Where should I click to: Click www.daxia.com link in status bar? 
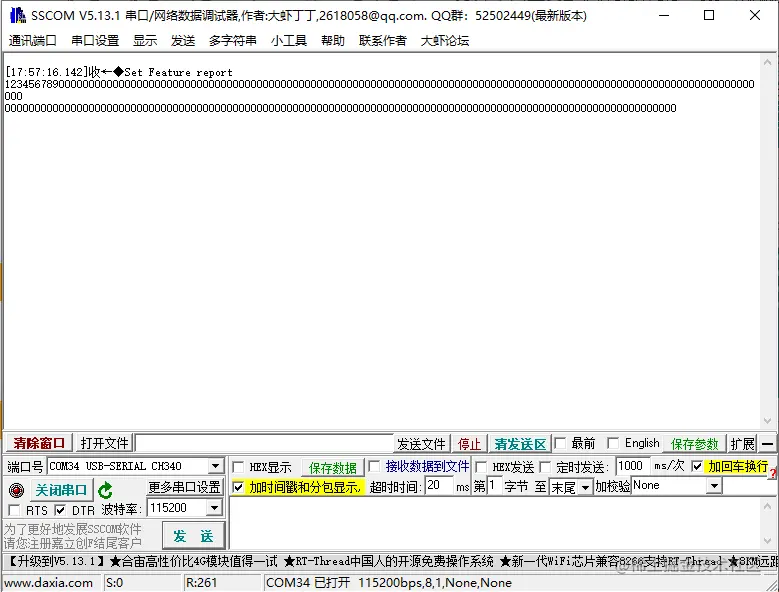pyautogui.click(x=48, y=583)
